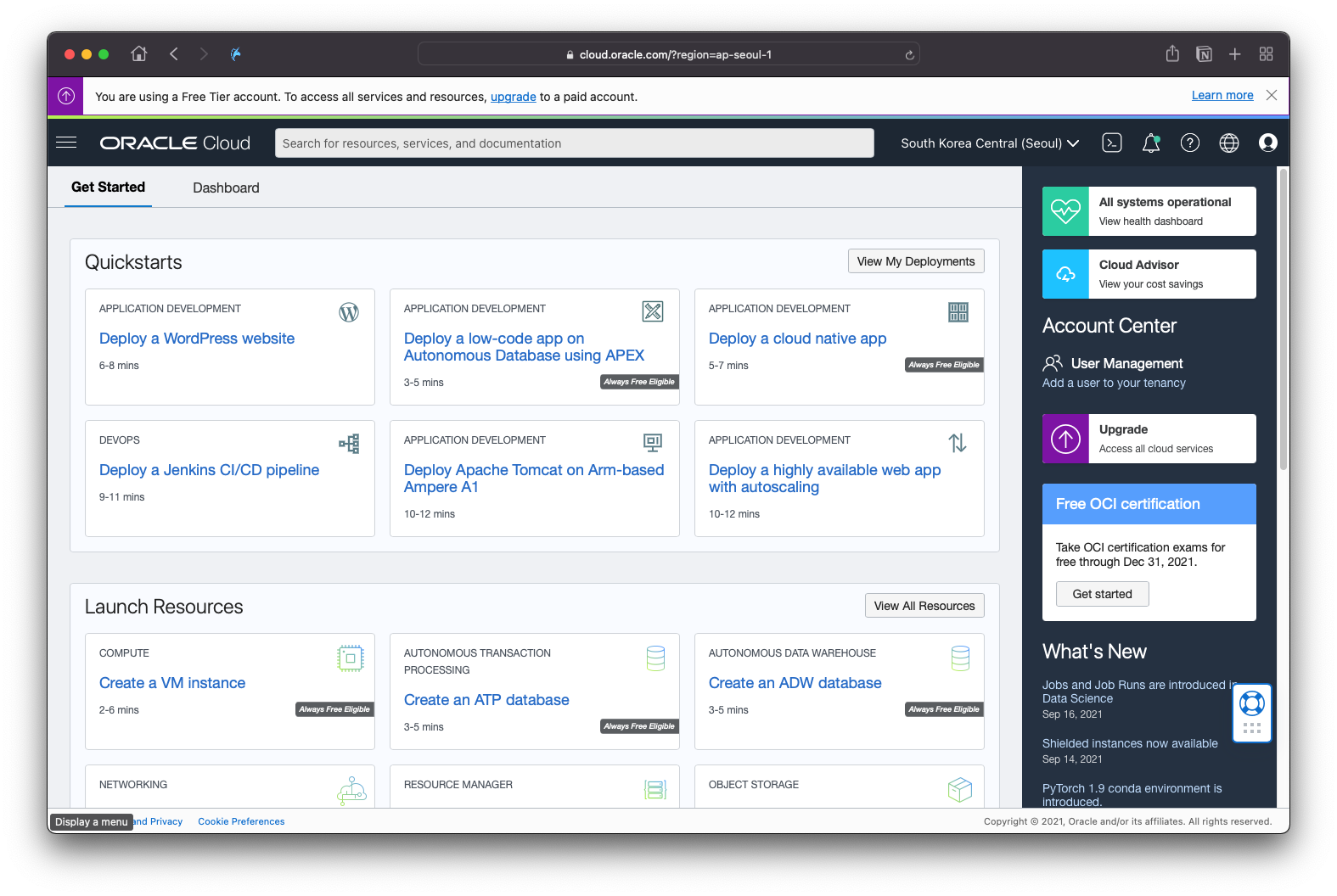Click the page vertical scrollbar
1337x896 pixels.
1284,319
